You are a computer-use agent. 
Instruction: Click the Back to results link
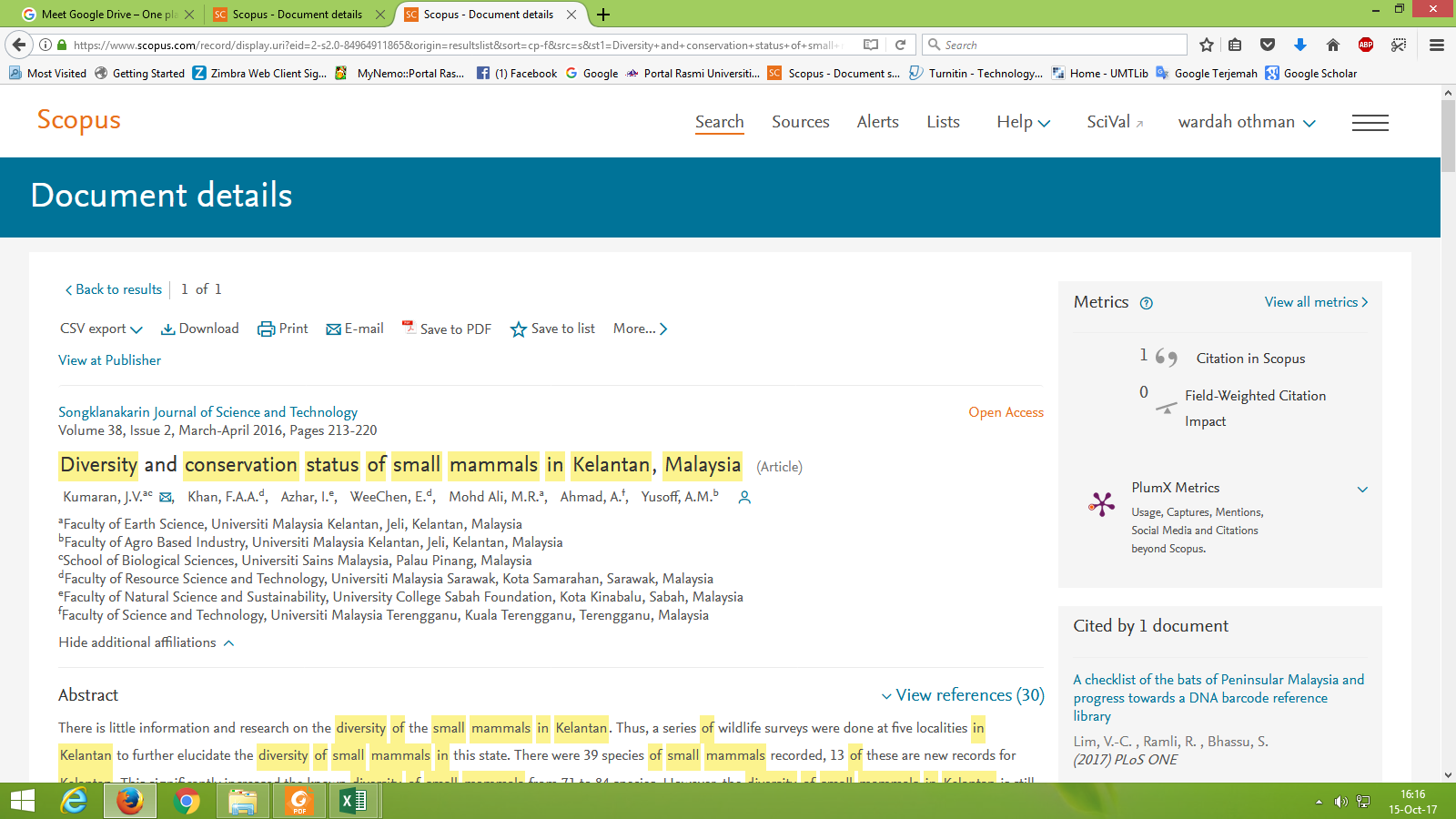pyautogui.click(x=113, y=289)
